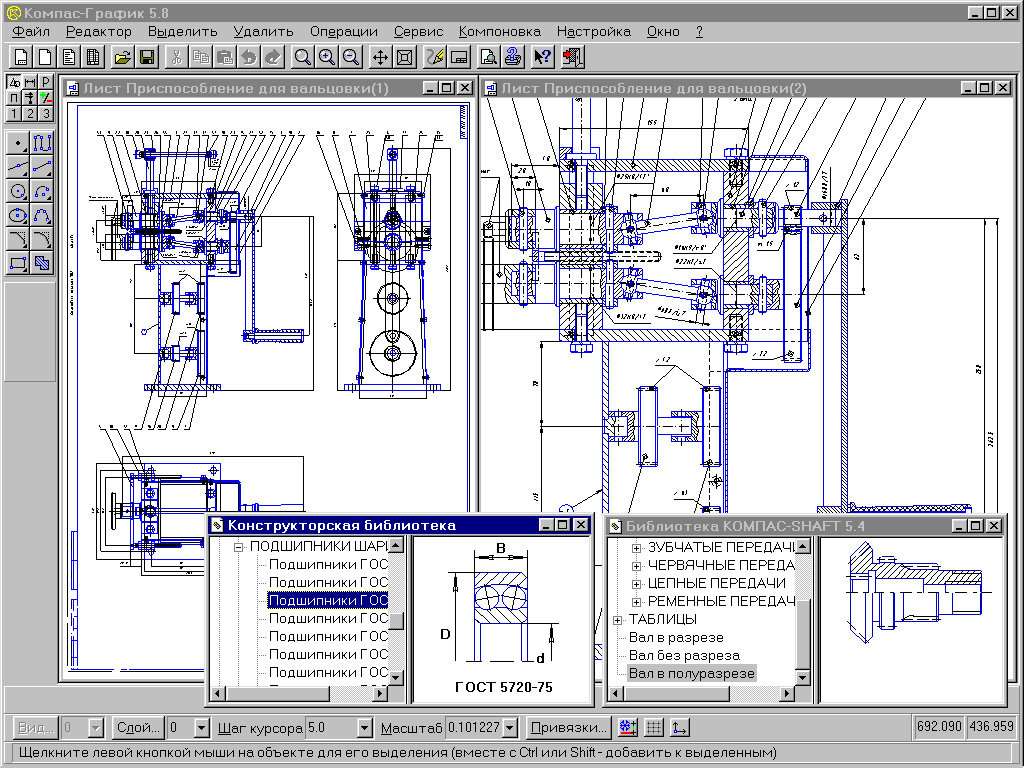
Task: Expand ТАБЛИЦЫ tree node
Action: click(617, 620)
